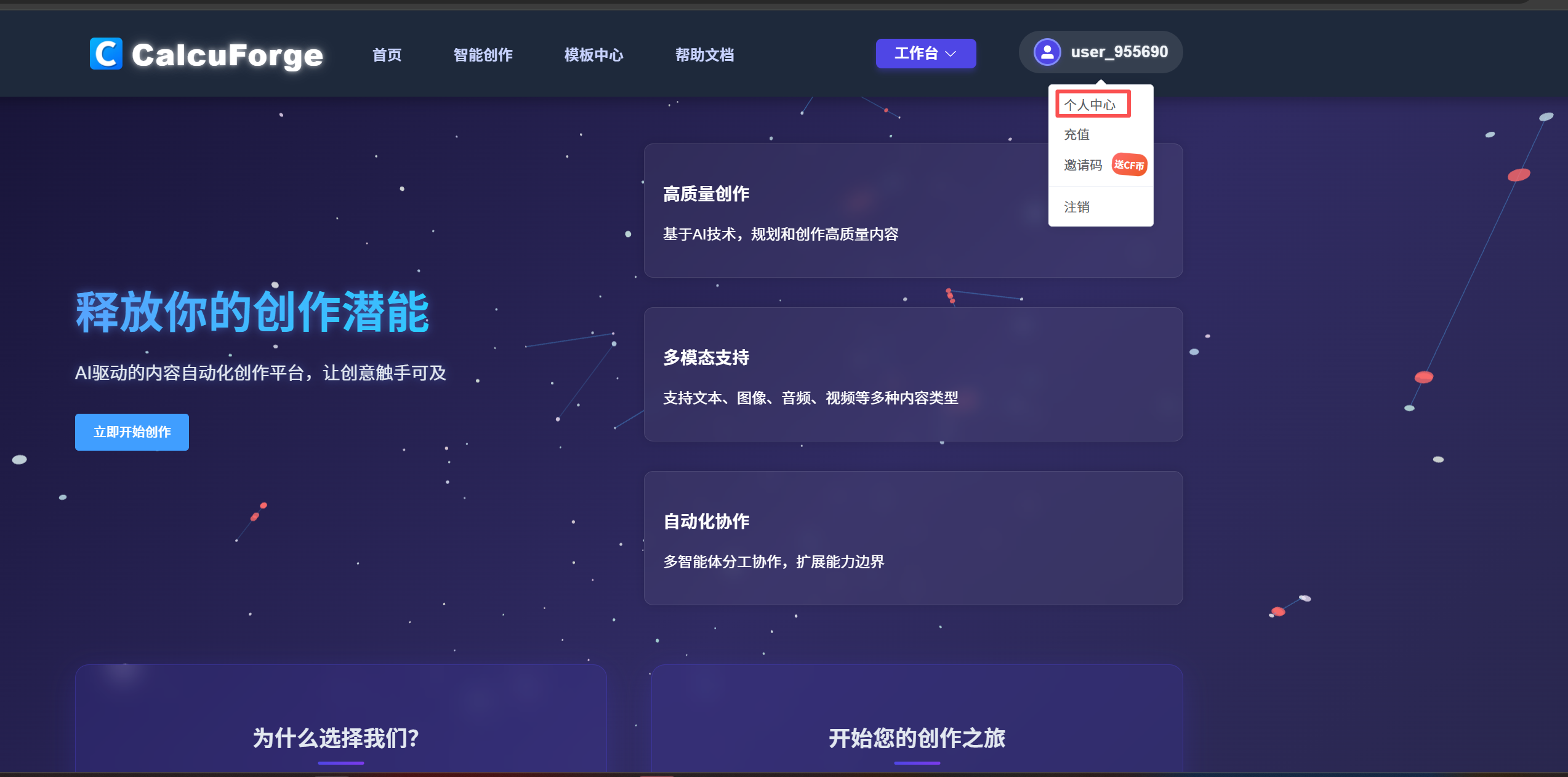
Task: Click the CalcuForge brand name text
Action: 227,55
